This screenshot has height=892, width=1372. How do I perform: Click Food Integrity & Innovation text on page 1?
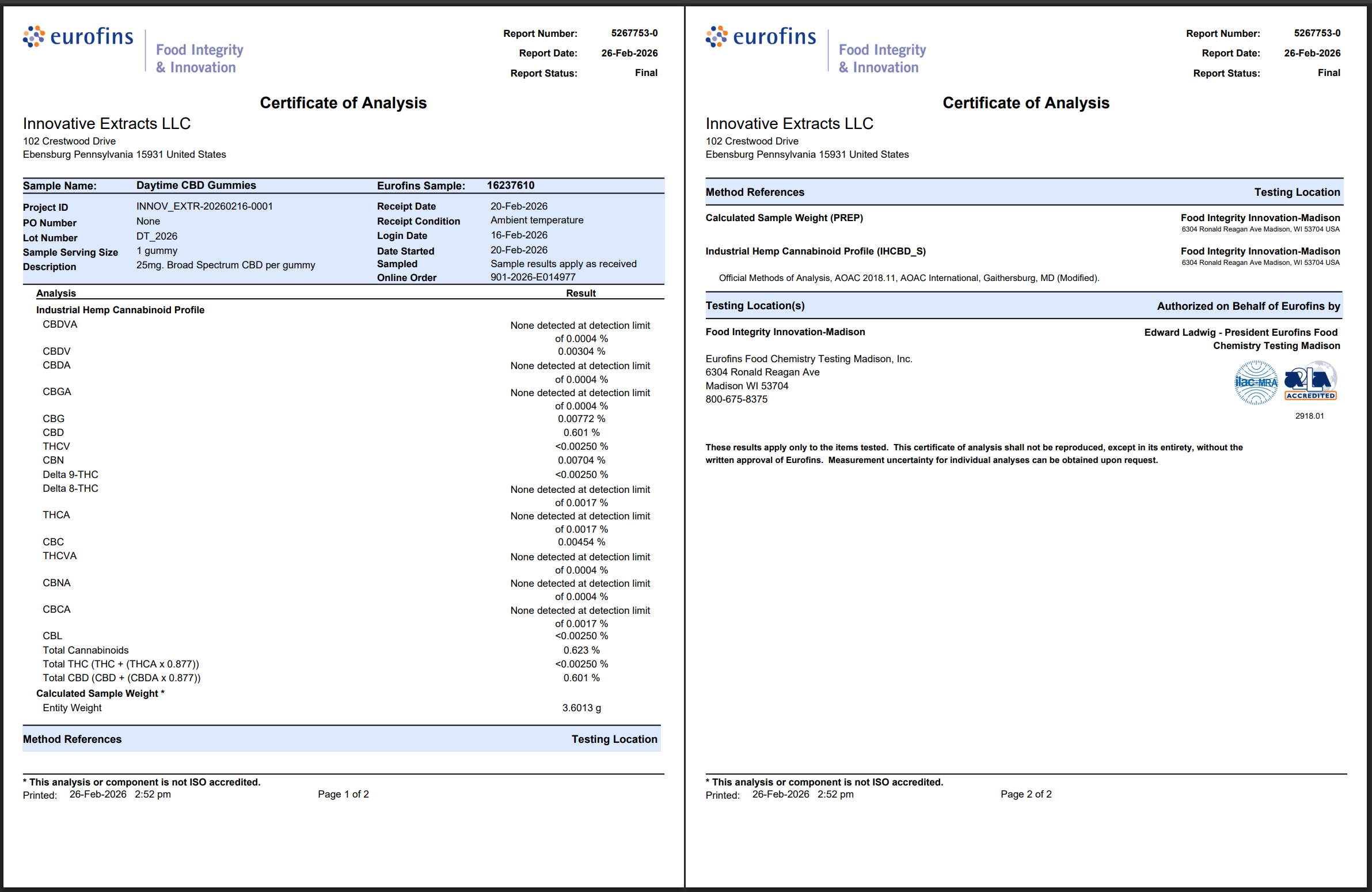tap(199, 58)
